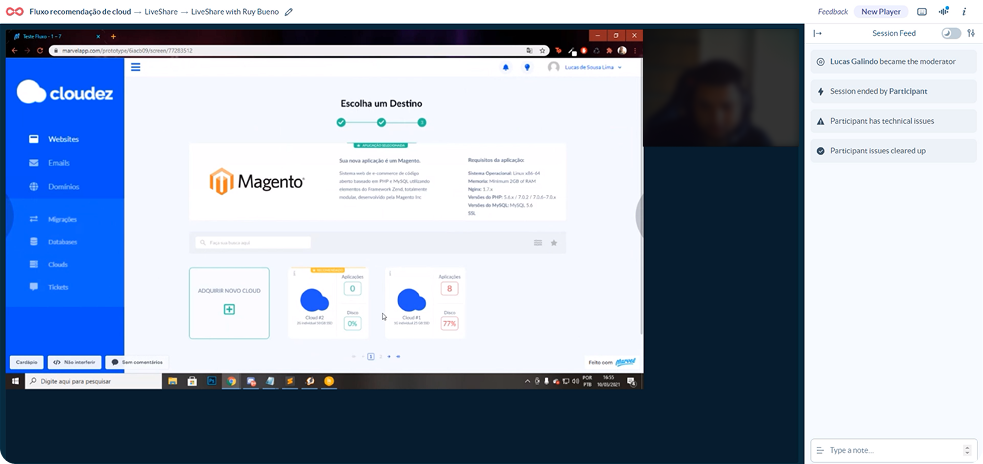Click the cloud search field
983x464 pixels.
253,243
